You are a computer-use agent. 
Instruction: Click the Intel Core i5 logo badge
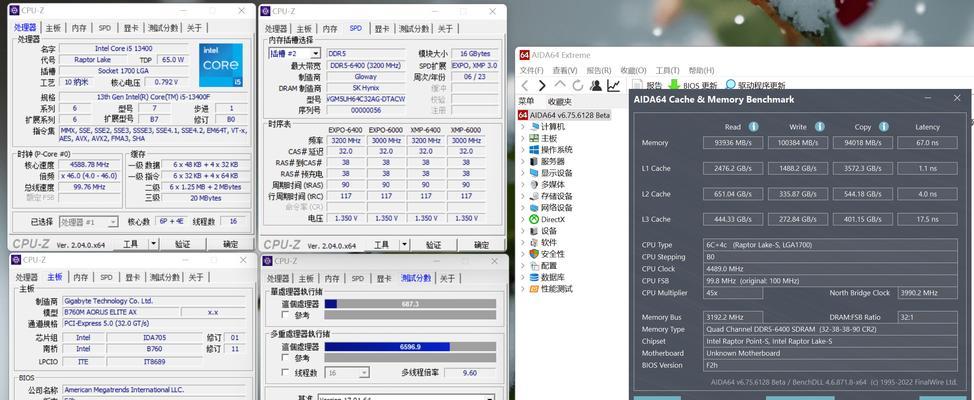[x=221, y=65]
